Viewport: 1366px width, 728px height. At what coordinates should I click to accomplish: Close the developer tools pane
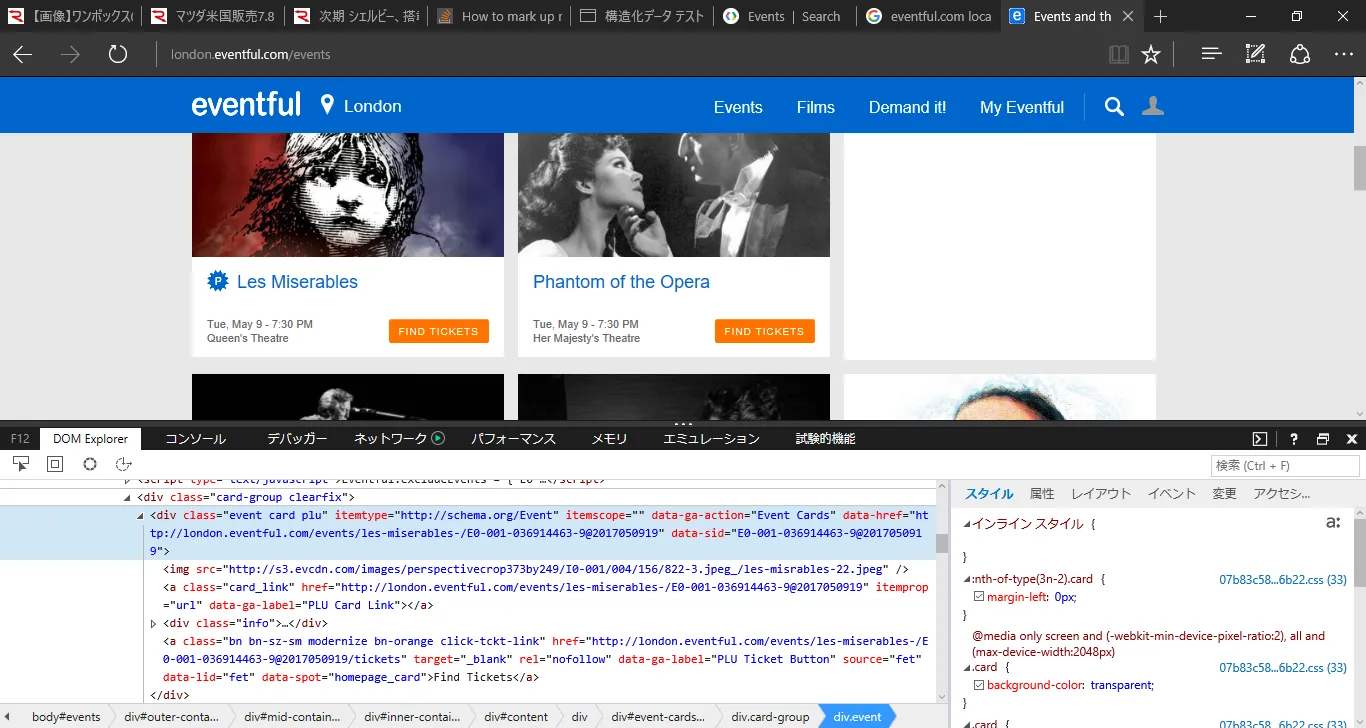click(1352, 439)
